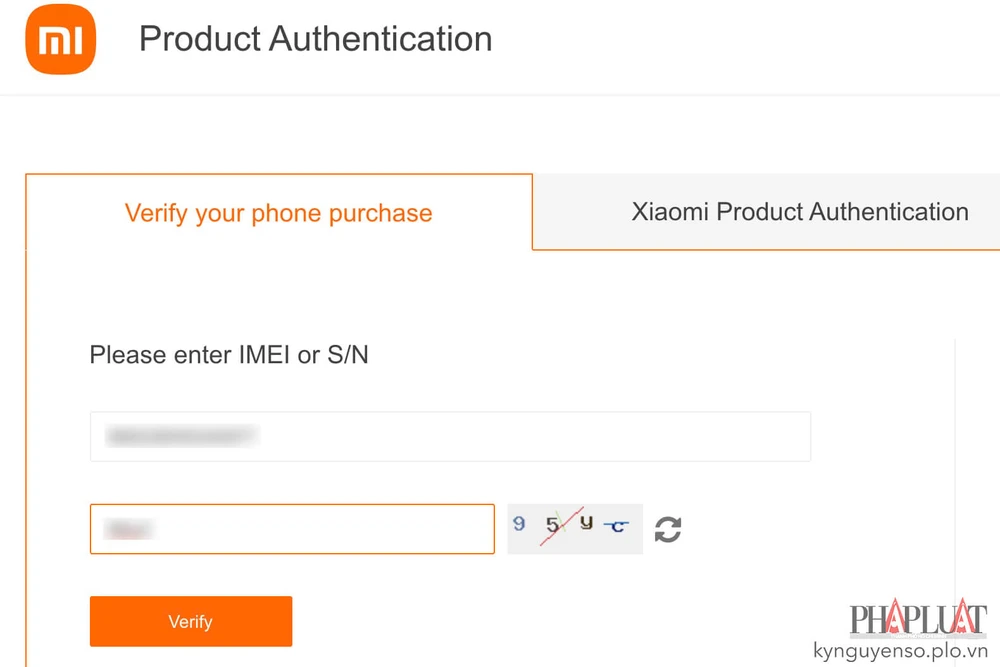The image size is (1000, 667).
Task: Click the highlighted captcha input box border
Action: pyautogui.click(x=292, y=506)
